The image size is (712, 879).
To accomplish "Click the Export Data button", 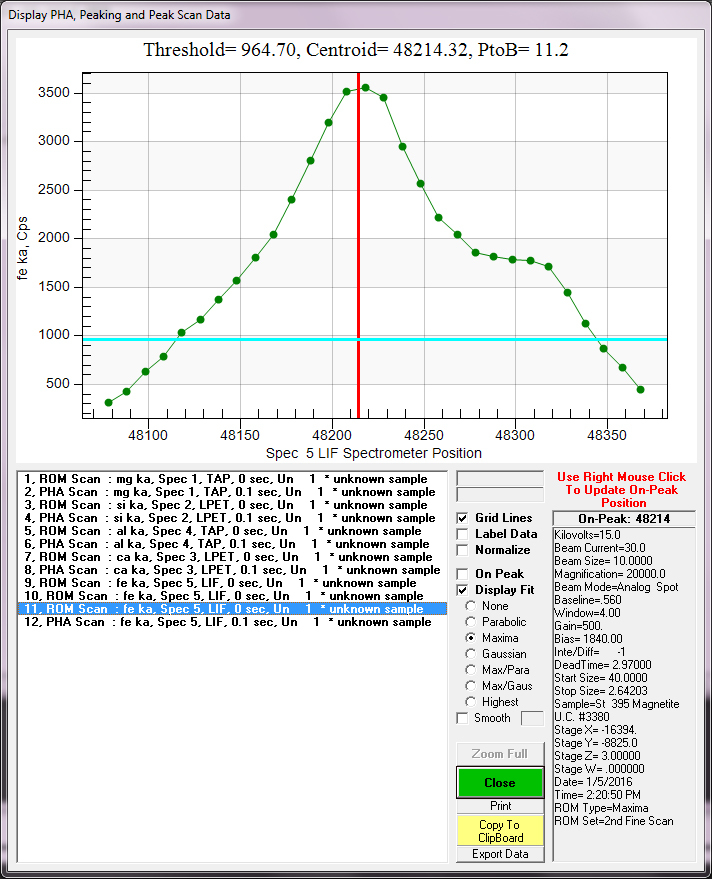I will (500, 854).
